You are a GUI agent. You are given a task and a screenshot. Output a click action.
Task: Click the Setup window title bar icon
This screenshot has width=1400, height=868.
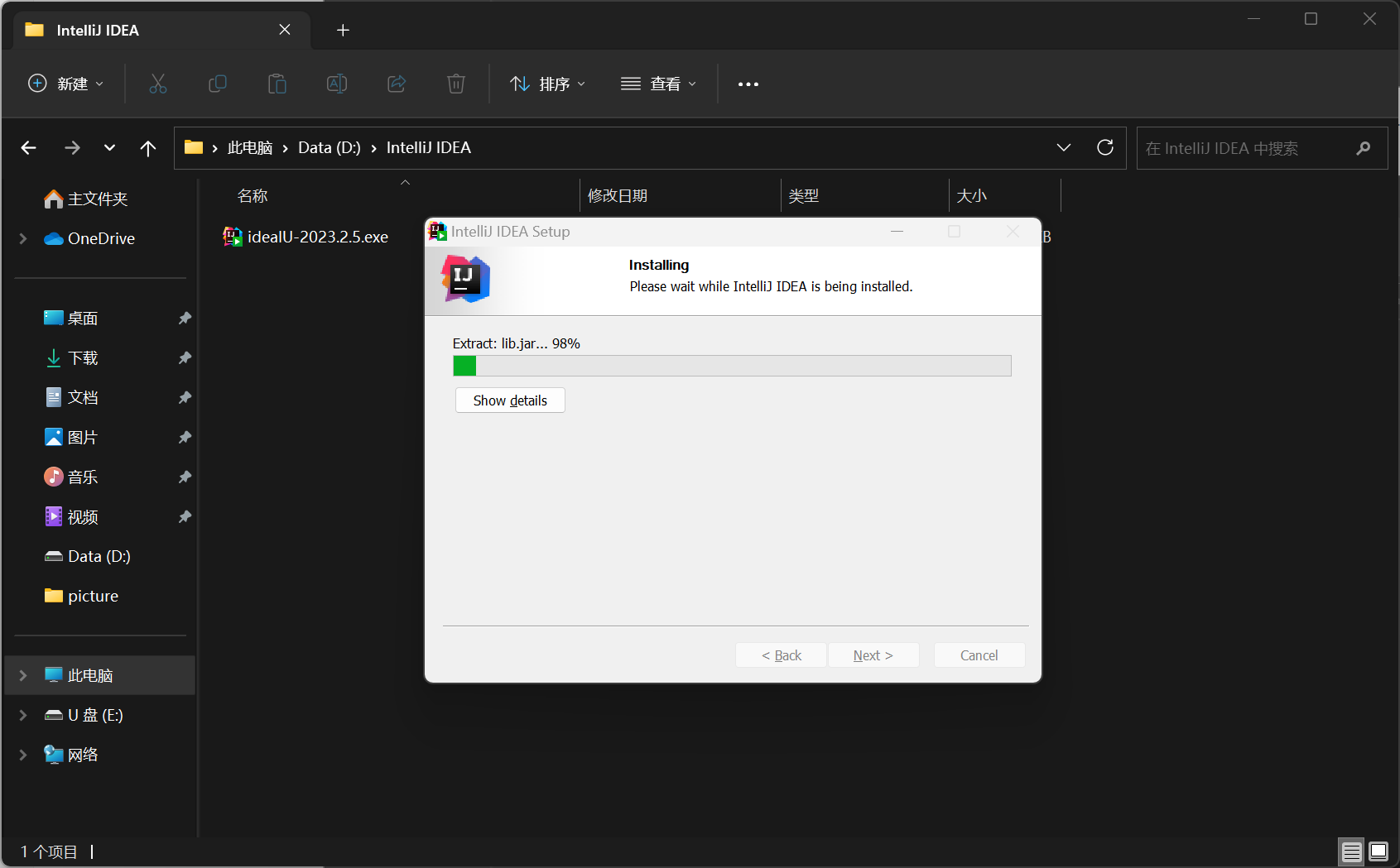(437, 232)
